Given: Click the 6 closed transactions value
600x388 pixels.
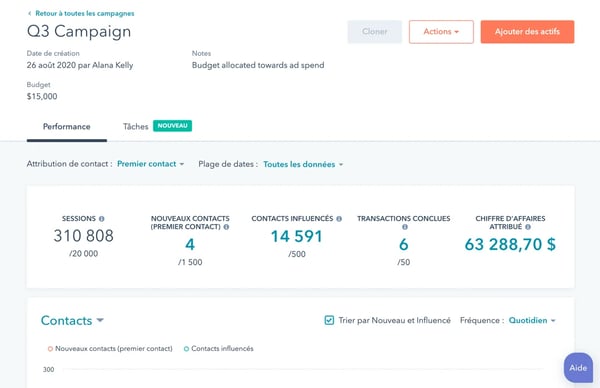Looking at the screenshot, I should [404, 245].
